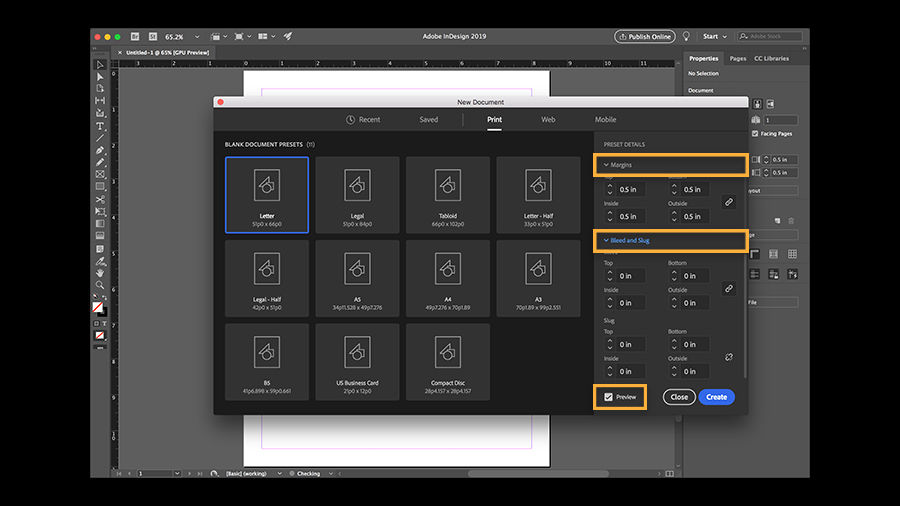Click the Adobe Stock search field

pos(770,36)
